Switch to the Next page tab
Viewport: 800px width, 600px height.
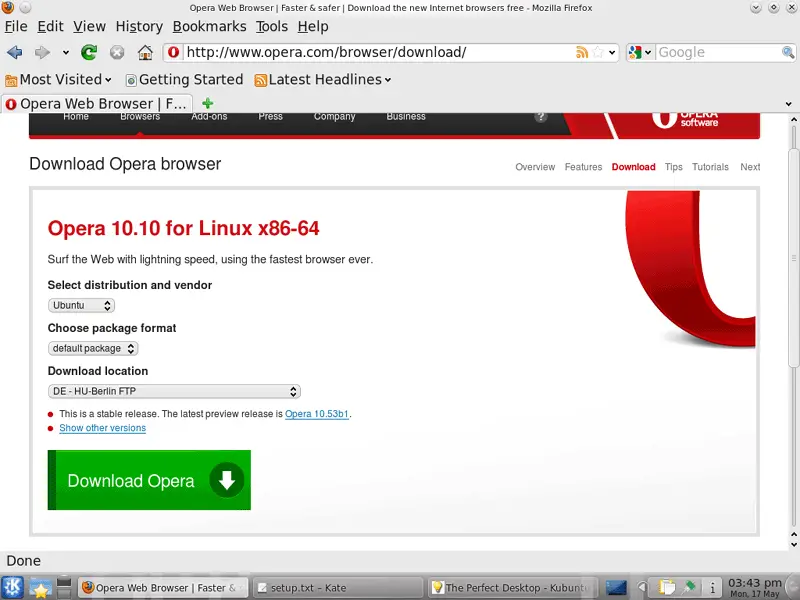pyautogui.click(x=750, y=167)
